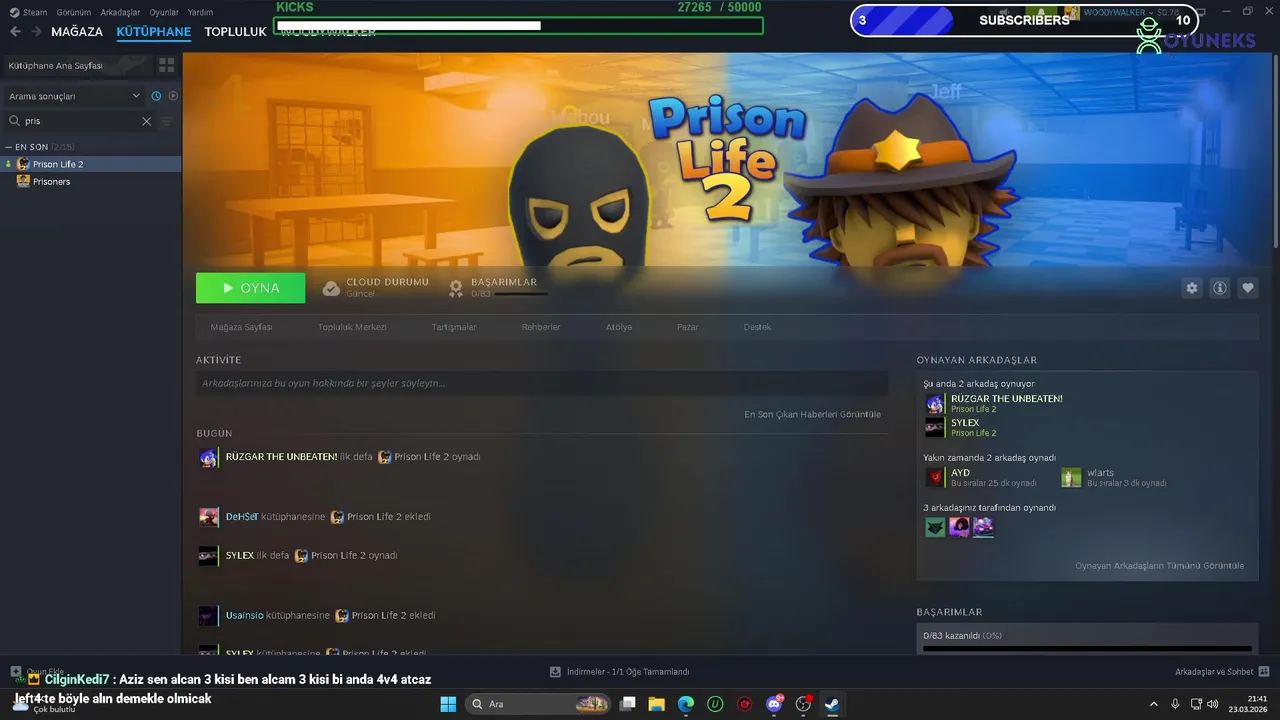
Task: Switch to the TOPLULUK tab
Action: 235,32
